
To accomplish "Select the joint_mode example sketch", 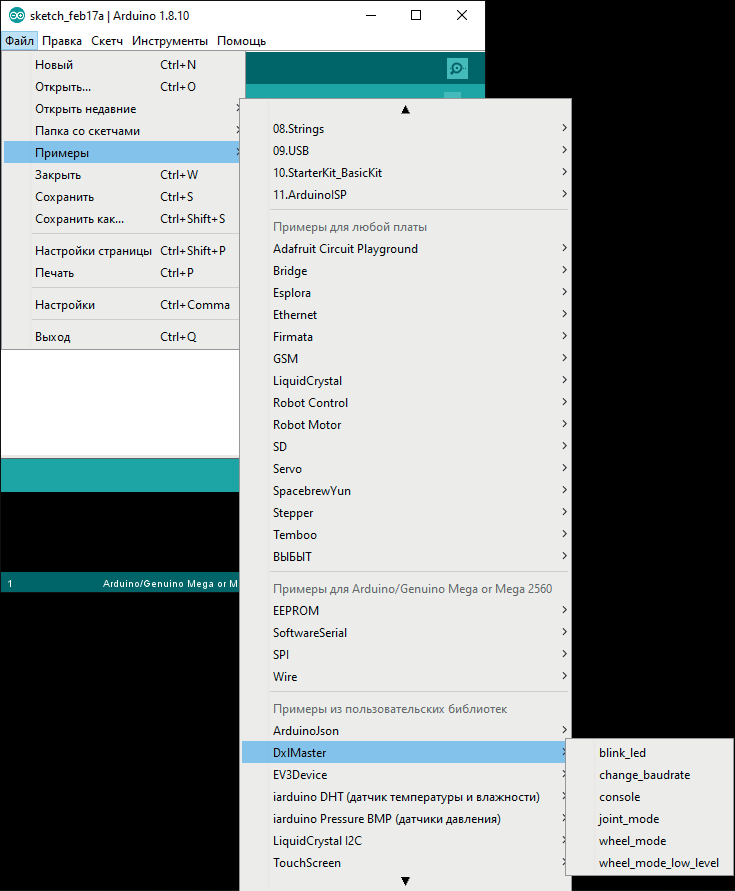I will click(628, 819).
